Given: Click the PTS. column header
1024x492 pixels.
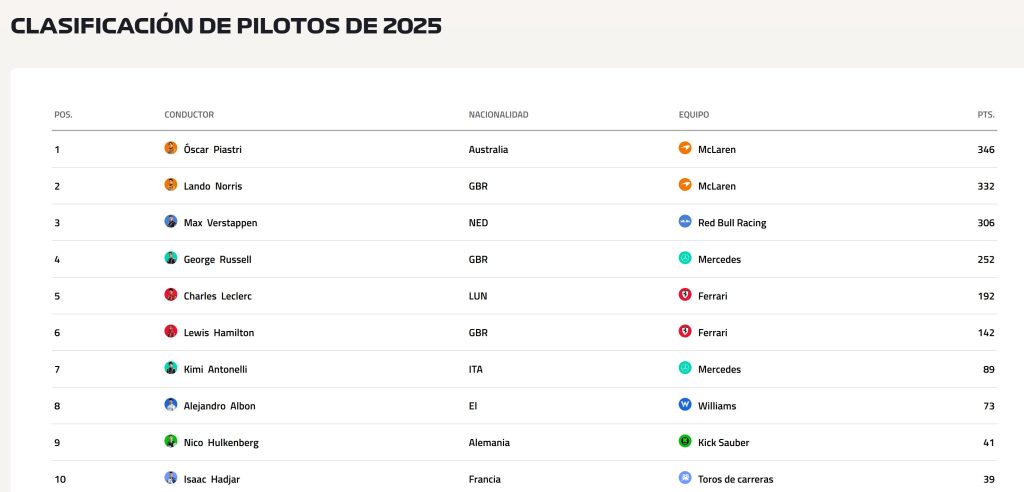Looking at the screenshot, I should pos(985,115).
